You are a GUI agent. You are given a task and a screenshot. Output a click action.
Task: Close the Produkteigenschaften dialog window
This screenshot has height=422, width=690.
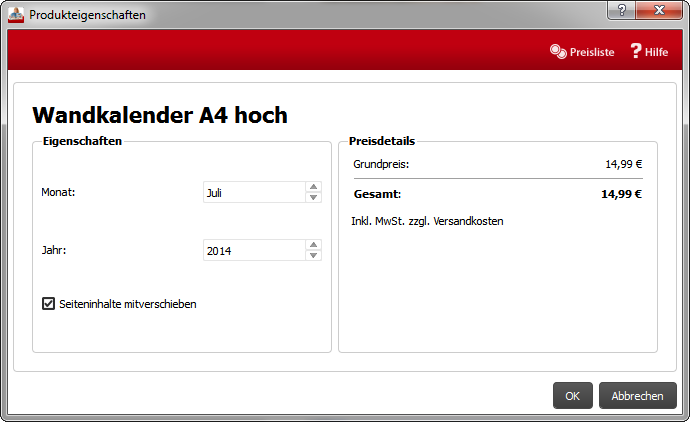point(659,10)
